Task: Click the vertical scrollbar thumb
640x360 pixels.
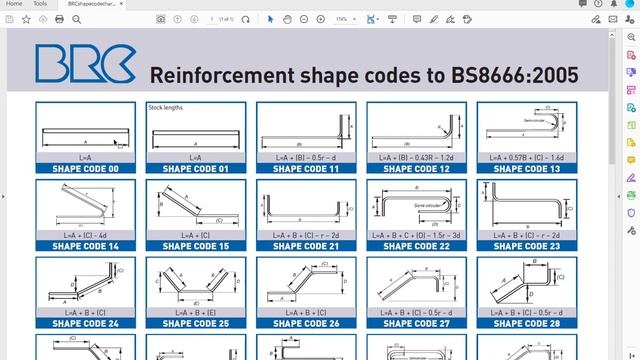Action: pyautogui.click(x=611, y=101)
